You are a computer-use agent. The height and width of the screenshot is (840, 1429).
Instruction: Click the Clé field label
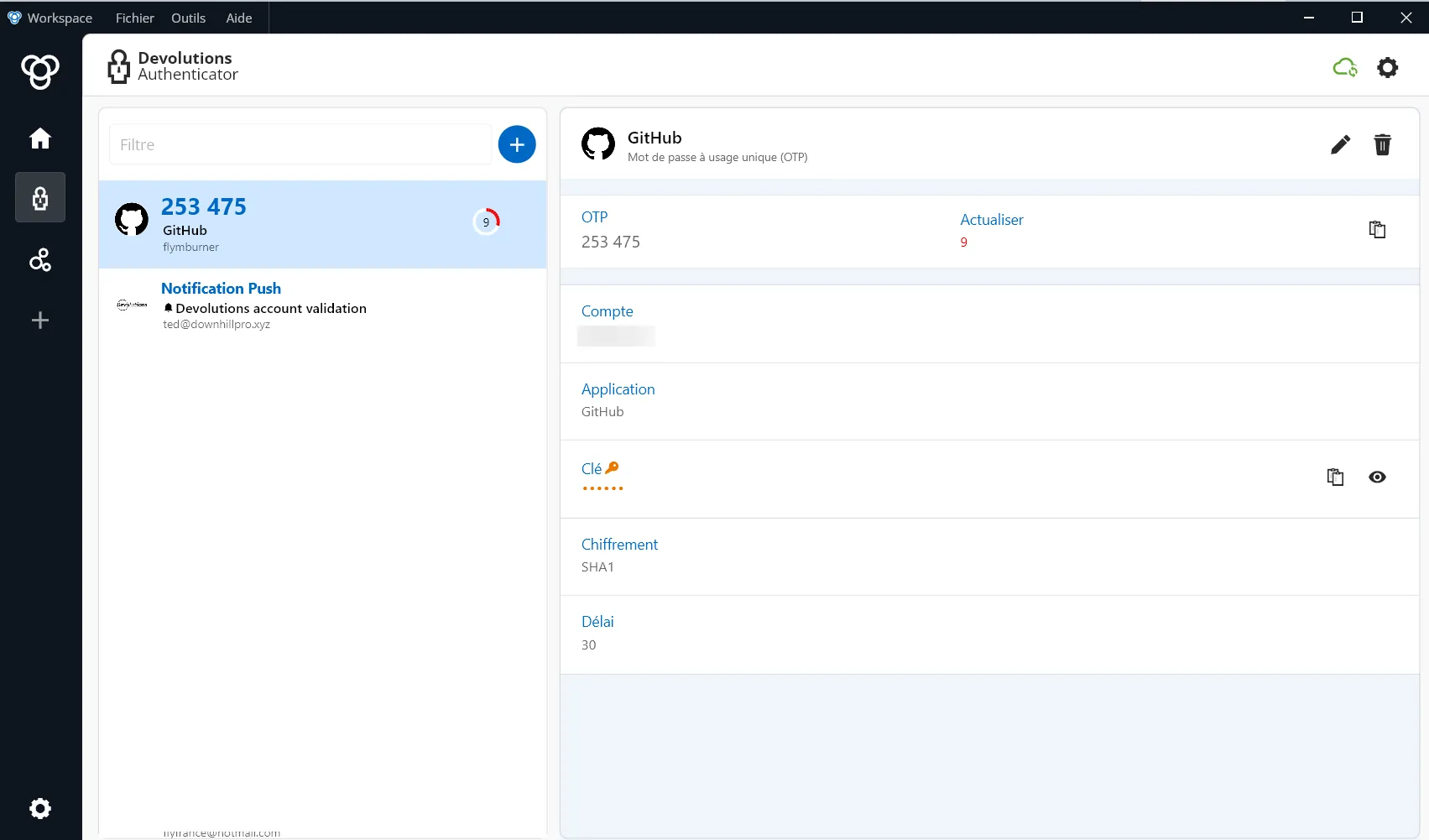click(x=592, y=469)
